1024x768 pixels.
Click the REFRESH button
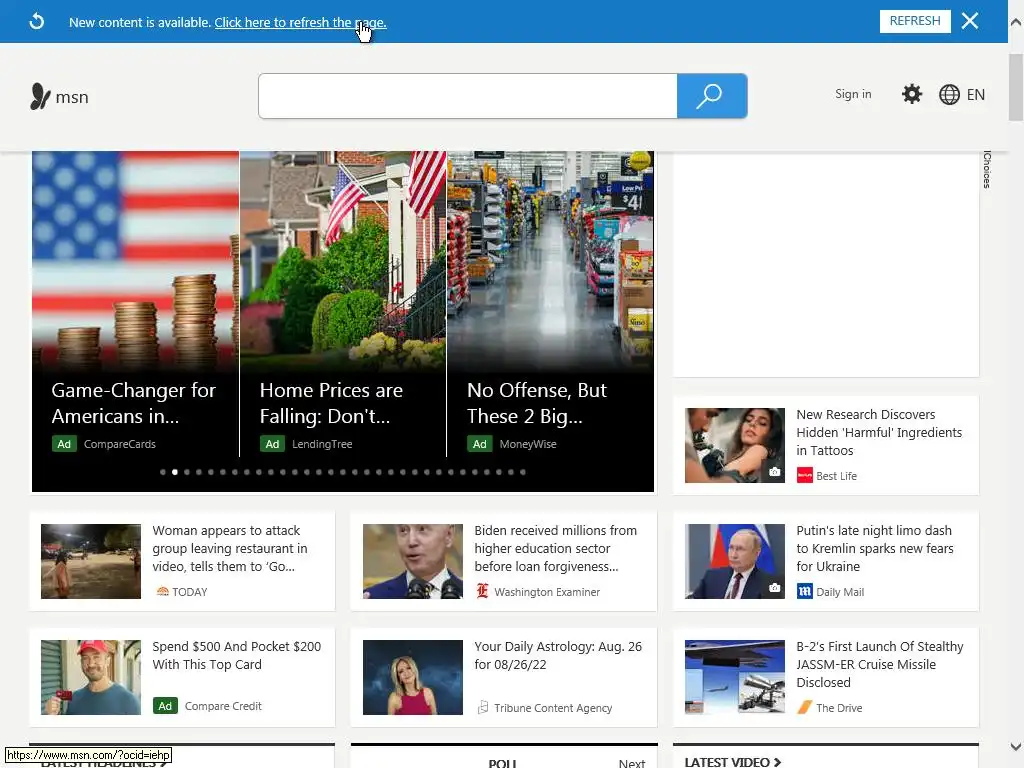pyautogui.click(x=915, y=21)
